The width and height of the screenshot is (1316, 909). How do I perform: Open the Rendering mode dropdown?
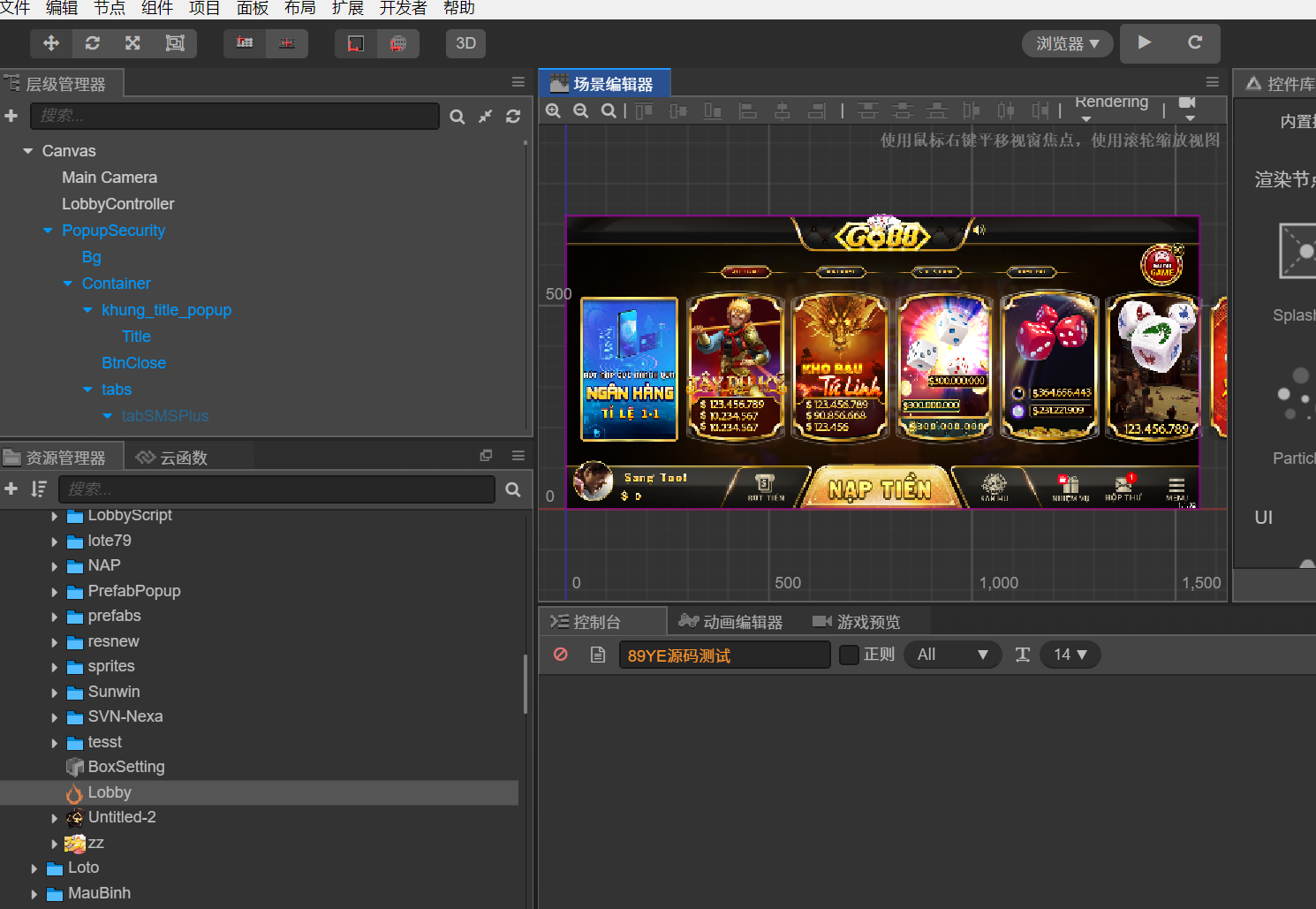1111,109
